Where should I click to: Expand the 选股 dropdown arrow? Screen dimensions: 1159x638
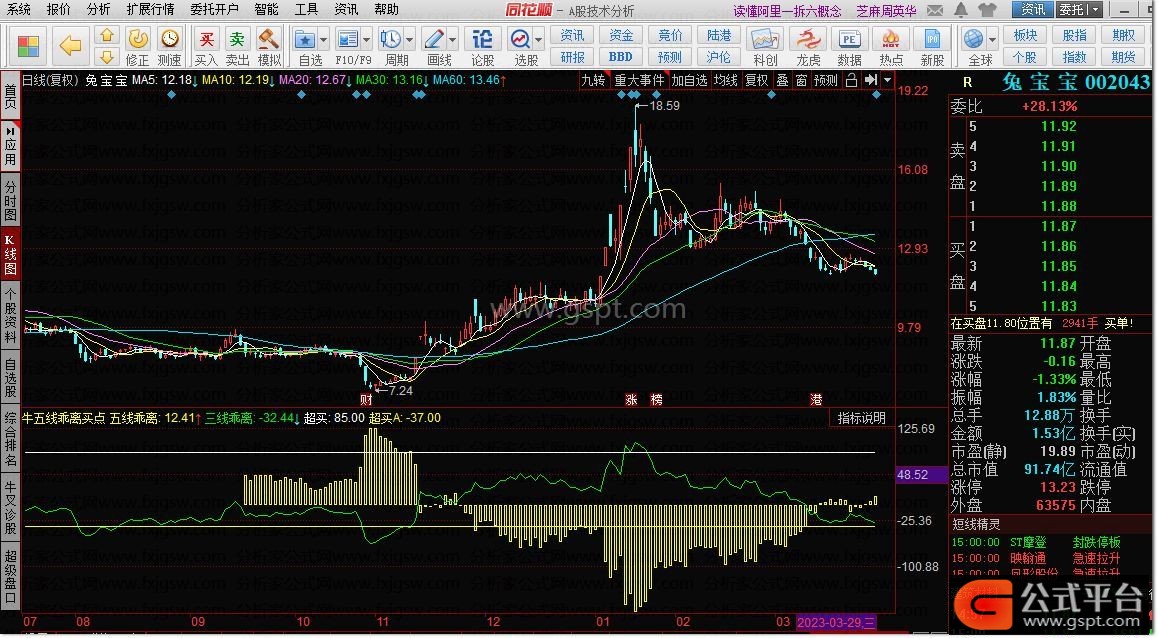pyautogui.click(x=539, y=39)
